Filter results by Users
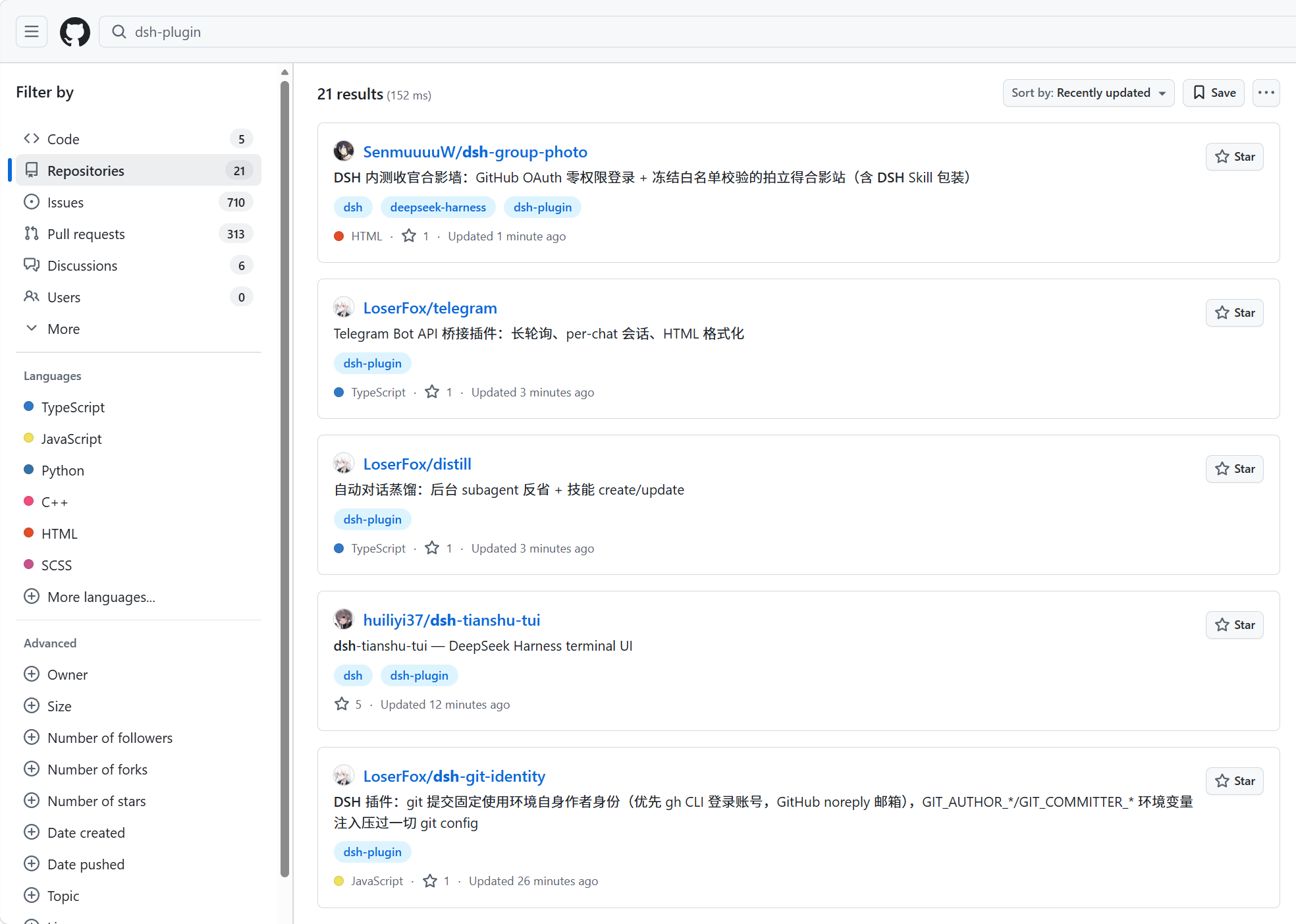This screenshot has width=1296, height=924. click(138, 297)
